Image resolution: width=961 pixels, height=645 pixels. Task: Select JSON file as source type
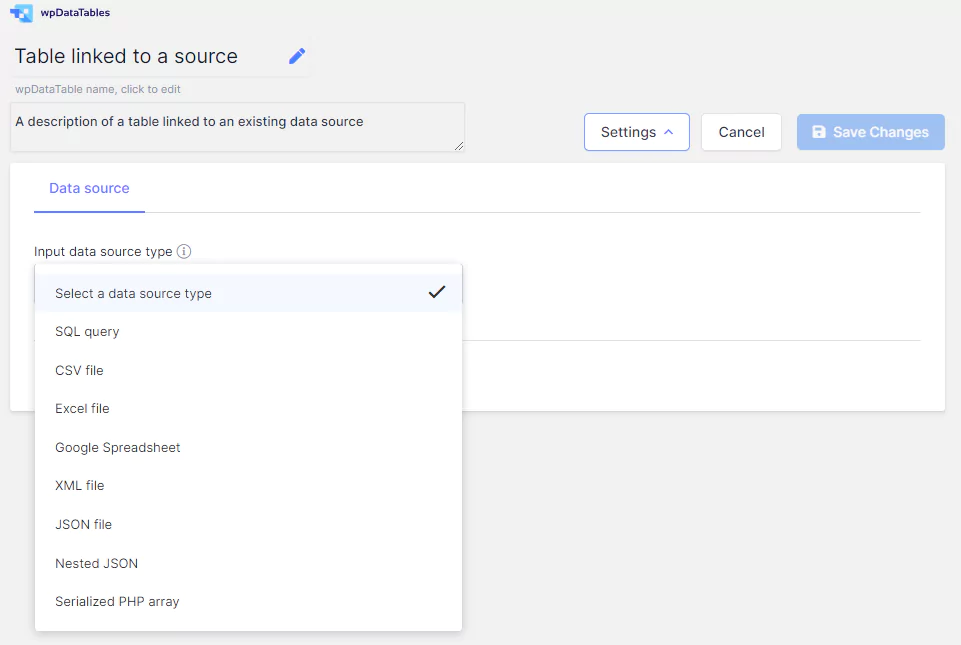pyautogui.click(x=248, y=524)
